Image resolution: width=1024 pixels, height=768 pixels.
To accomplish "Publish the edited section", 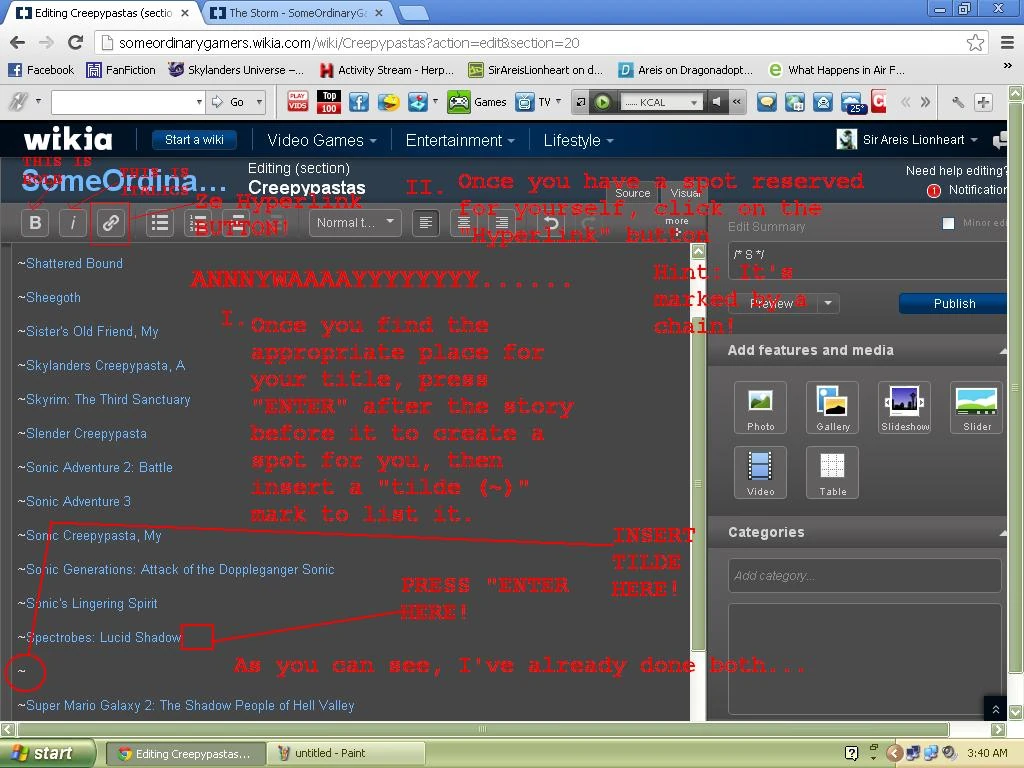I will click(953, 304).
